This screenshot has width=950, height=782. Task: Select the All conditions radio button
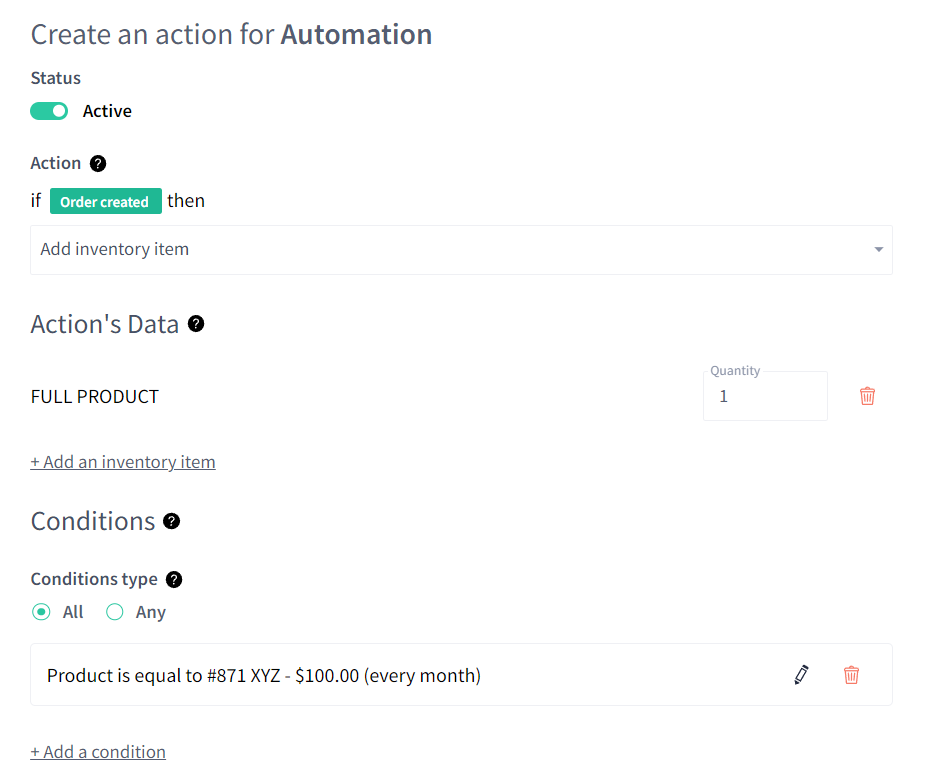coord(41,612)
